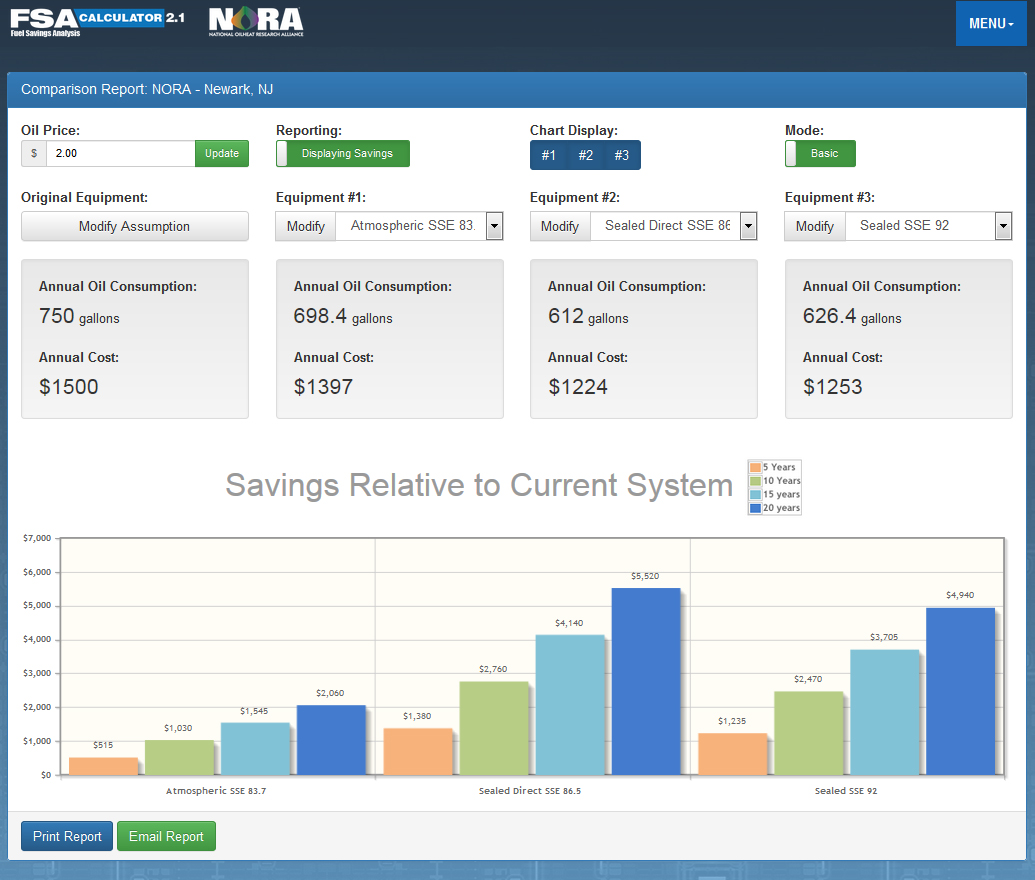Select chart display #2
This screenshot has width=1035, height=880.
pos(585,155)
